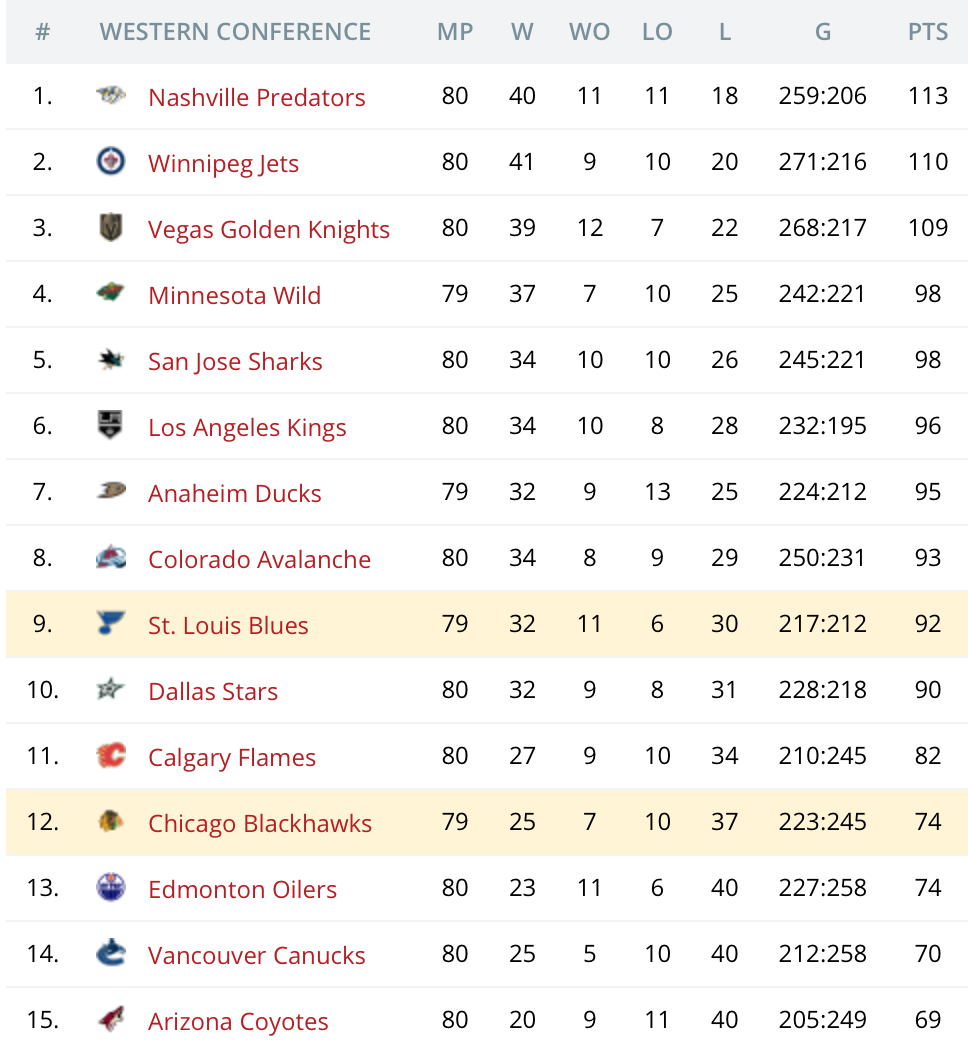Click the San Jose Sharks logo
Screen dimensions: 968x1044
(x=111, y=360)
